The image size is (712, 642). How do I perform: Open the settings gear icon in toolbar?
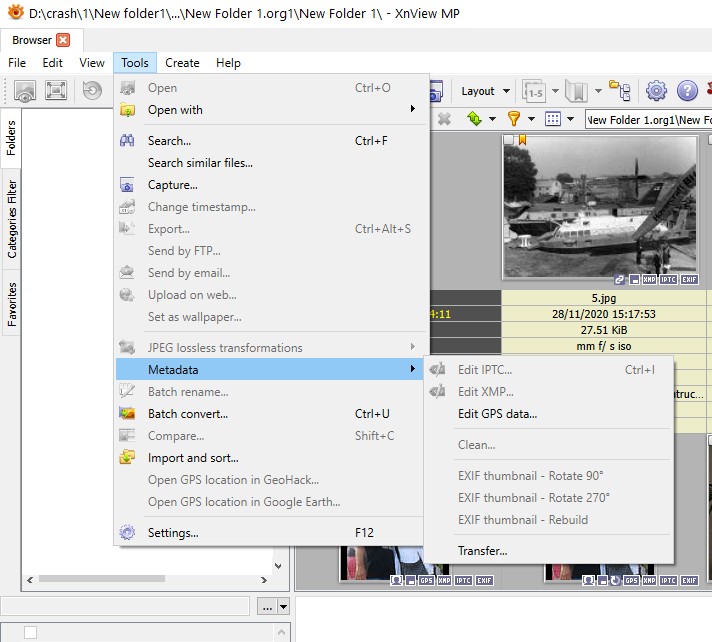point(656,91)
